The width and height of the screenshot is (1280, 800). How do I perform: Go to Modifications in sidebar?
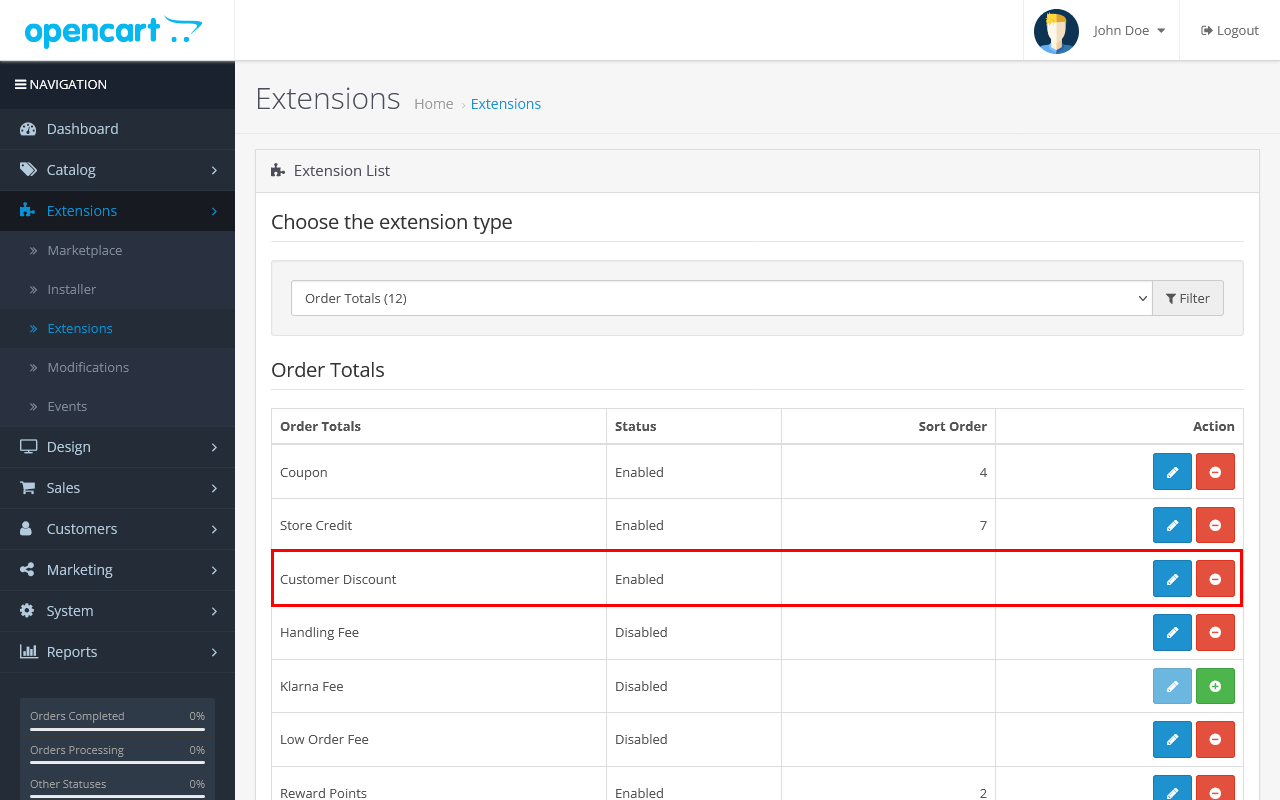pyautogui.click(x=88, y=367)
